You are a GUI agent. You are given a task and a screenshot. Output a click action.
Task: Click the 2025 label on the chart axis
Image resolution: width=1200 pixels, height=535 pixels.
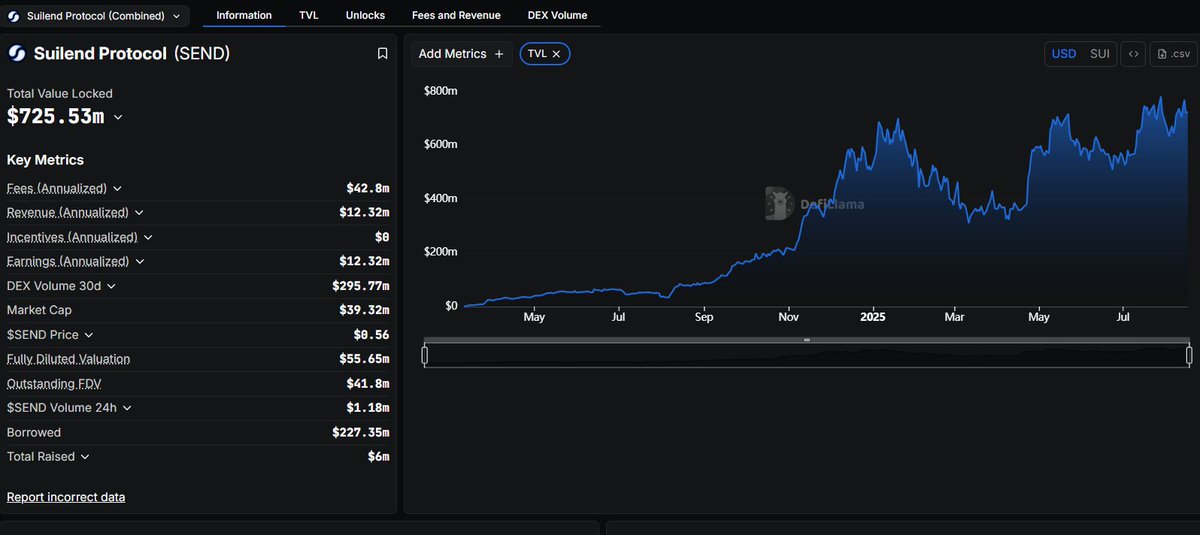click(x=873, y=317)
